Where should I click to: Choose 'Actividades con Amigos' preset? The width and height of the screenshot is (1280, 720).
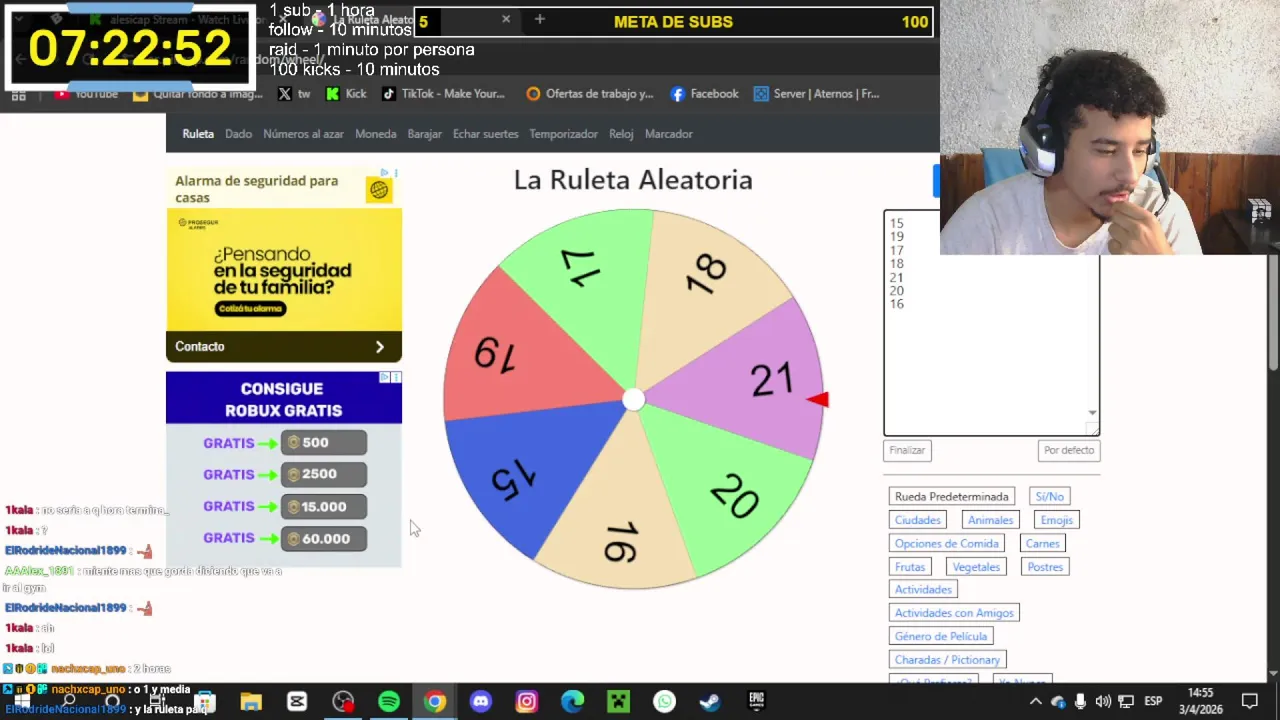(954, 613)
